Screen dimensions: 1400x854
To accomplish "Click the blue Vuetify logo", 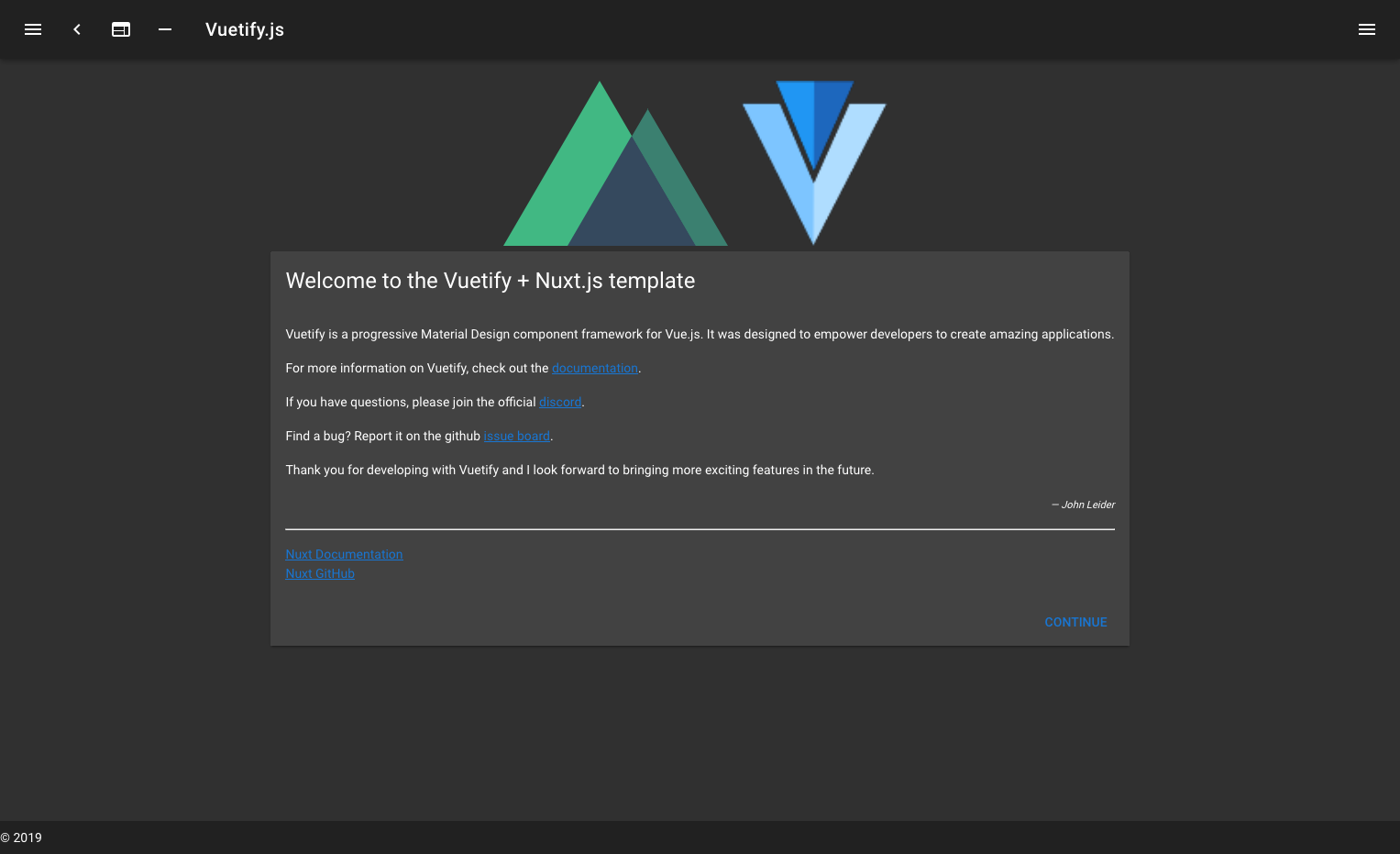I will [814, 162].
